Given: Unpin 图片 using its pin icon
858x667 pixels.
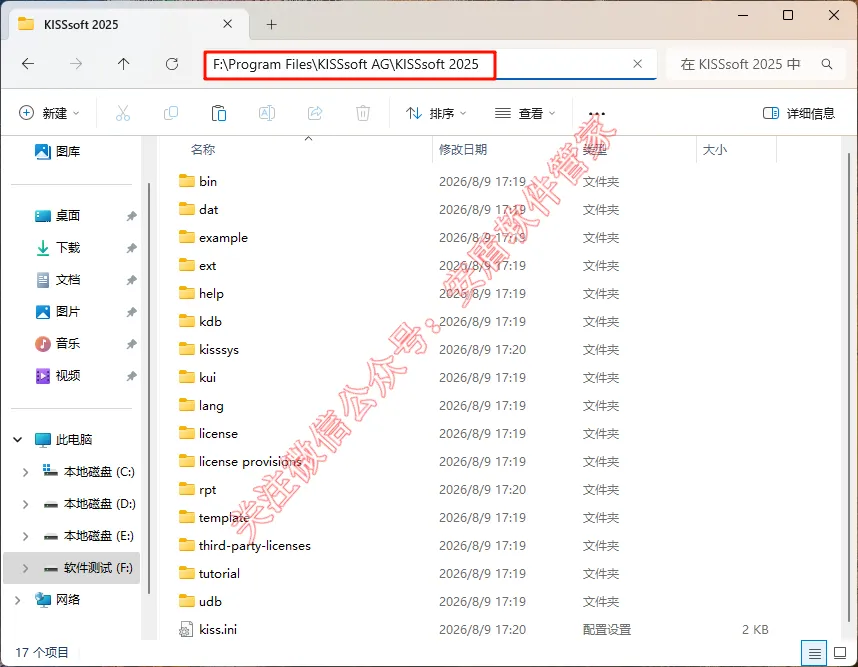Looking at the screenshot, I should point(131,312).
